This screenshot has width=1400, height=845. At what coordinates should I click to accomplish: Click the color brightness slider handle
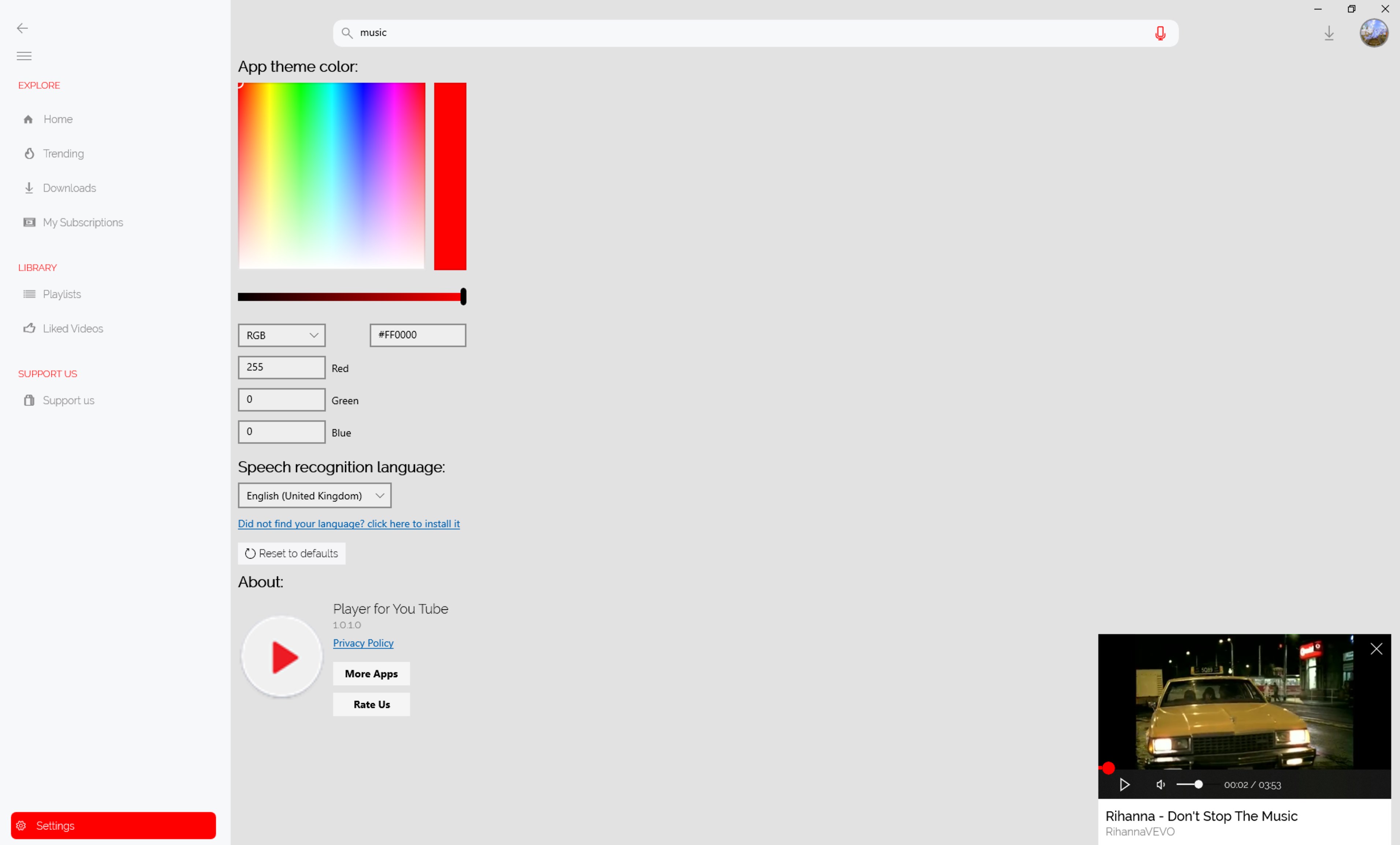[x=463, y=296]
